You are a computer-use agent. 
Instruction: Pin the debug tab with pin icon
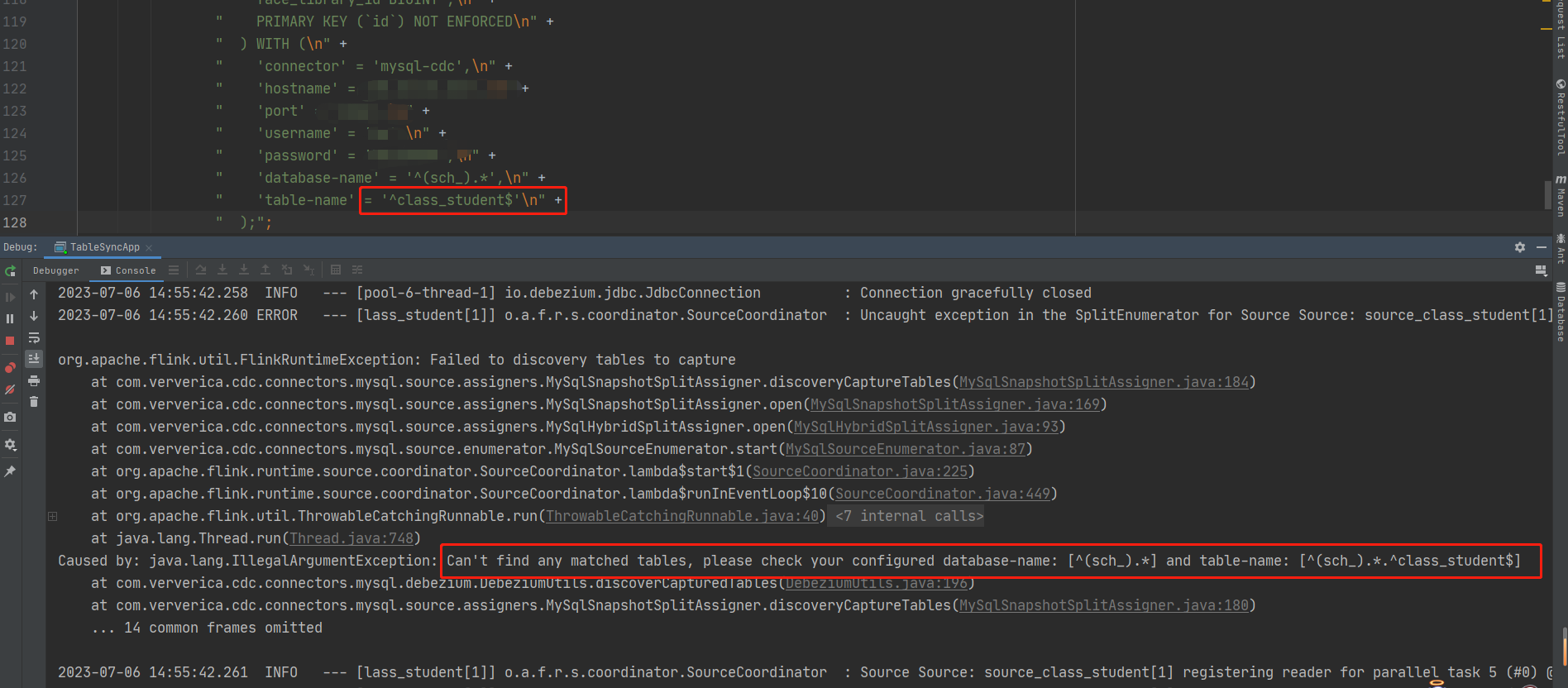click(10, 471)
